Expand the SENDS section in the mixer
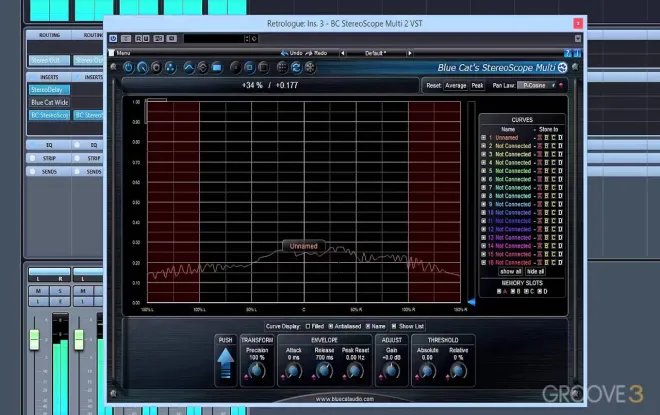The image size is (660, 415). [x=49, y=172]
